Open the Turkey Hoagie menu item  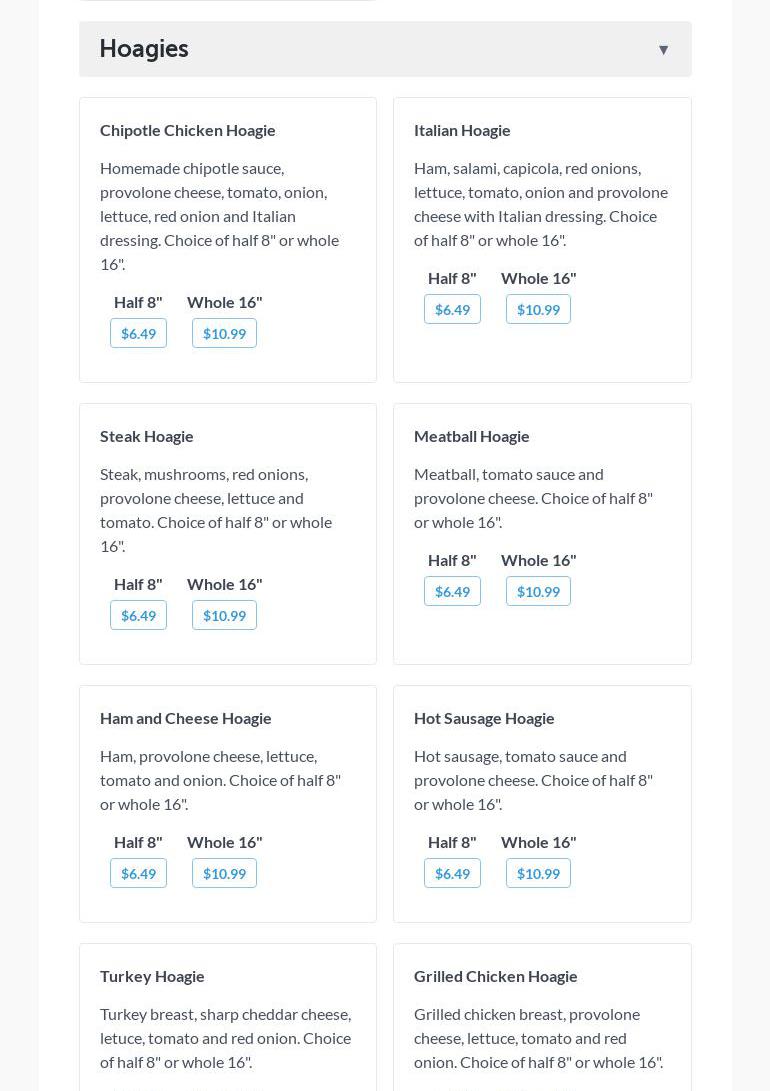pos(152,976)
